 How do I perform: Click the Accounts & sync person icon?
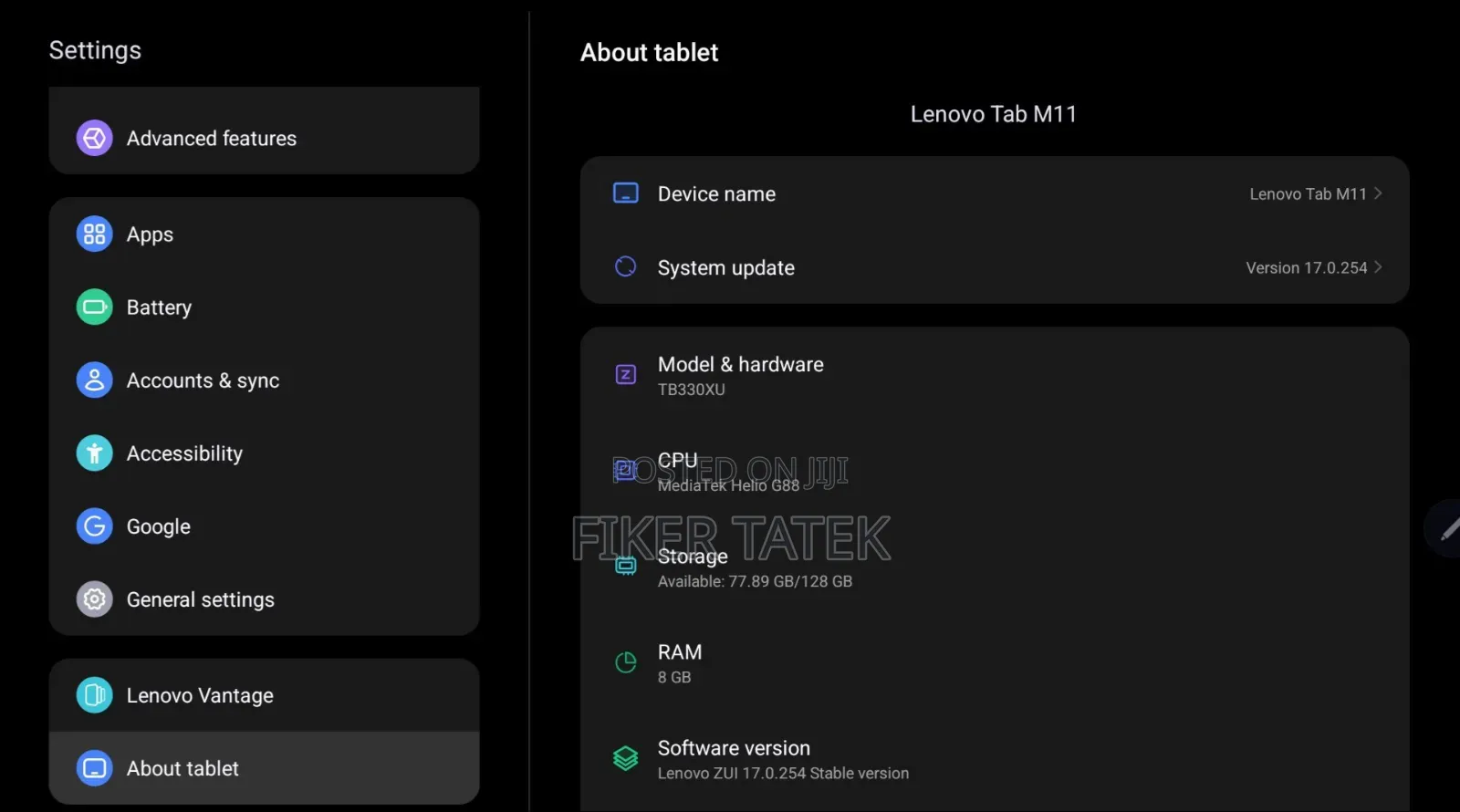[x=94, y=380]
